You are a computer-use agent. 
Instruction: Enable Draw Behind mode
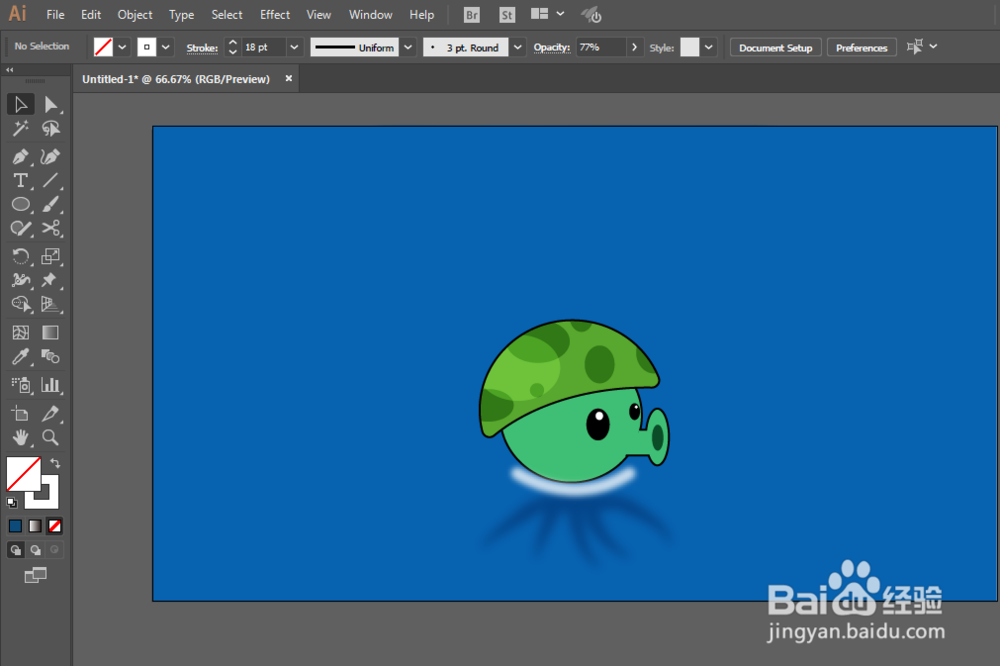pyautogui.click(x=35, y=550)
